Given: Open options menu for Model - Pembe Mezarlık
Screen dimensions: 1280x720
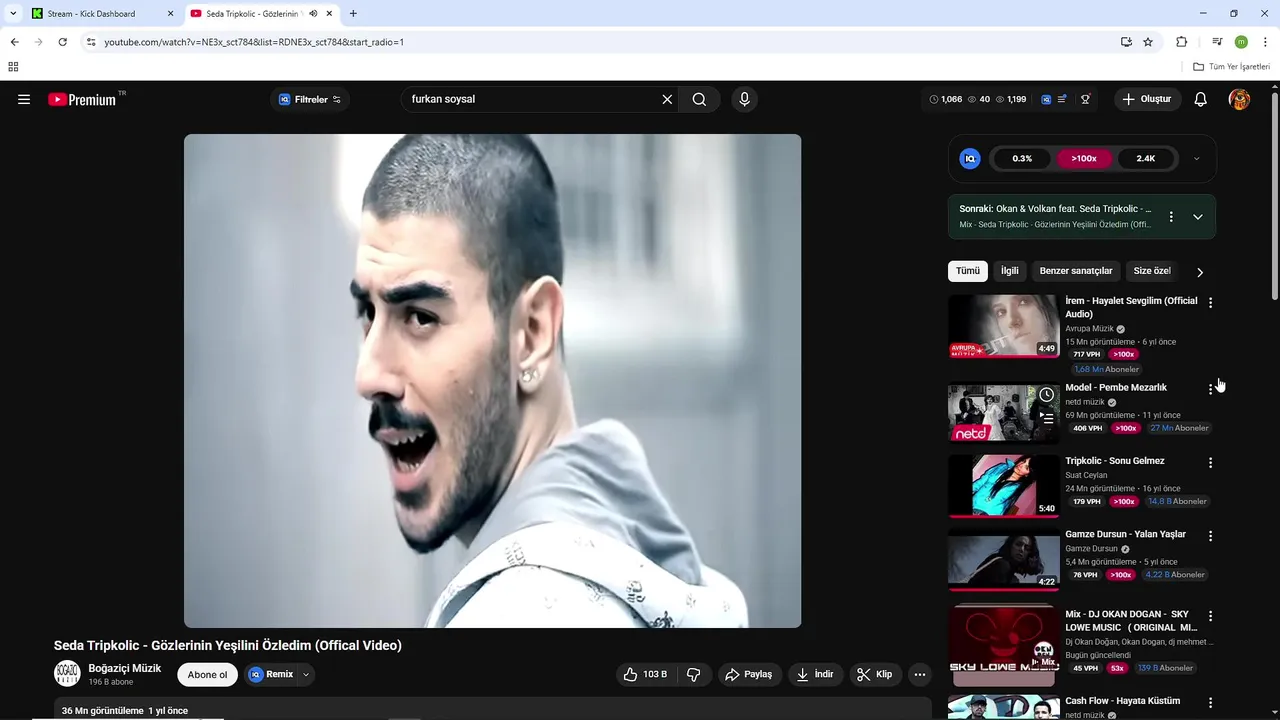Looking at the screenshot, I should (x=1210, y=389).
